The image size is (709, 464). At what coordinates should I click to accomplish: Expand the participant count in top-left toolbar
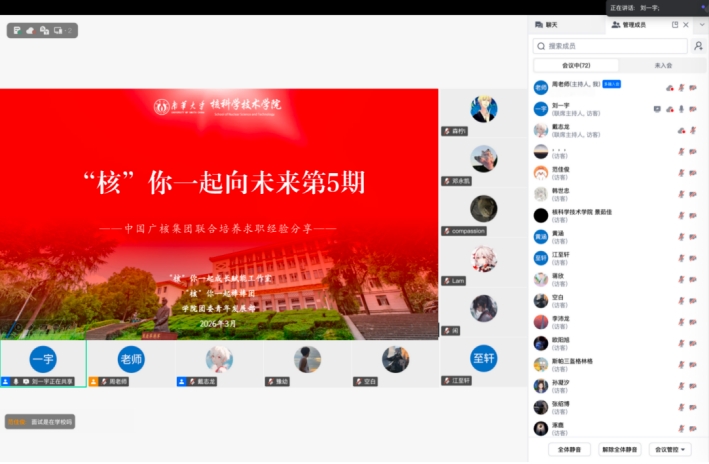(69, 31)
